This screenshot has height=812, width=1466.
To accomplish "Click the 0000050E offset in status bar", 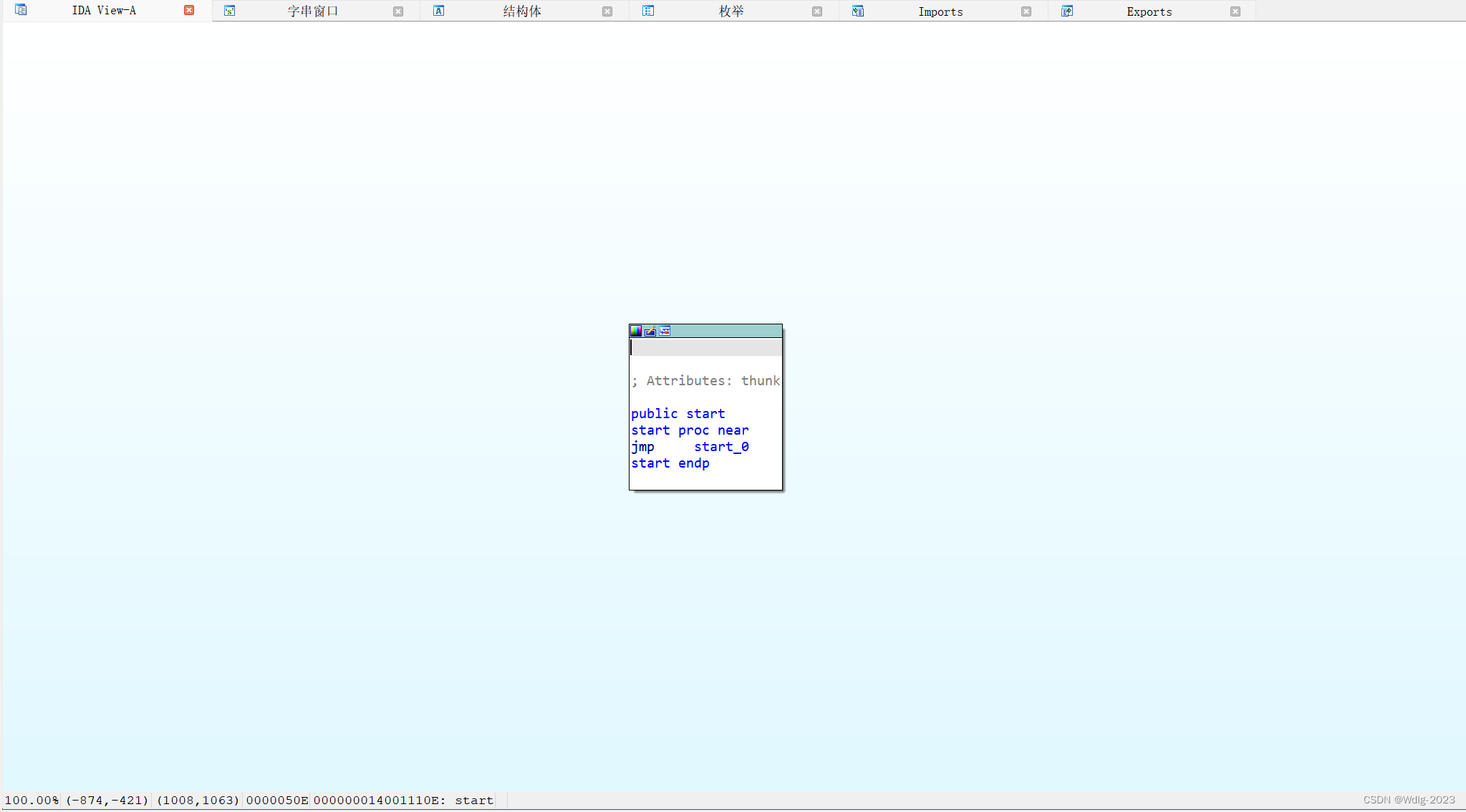I will [277, 801].
